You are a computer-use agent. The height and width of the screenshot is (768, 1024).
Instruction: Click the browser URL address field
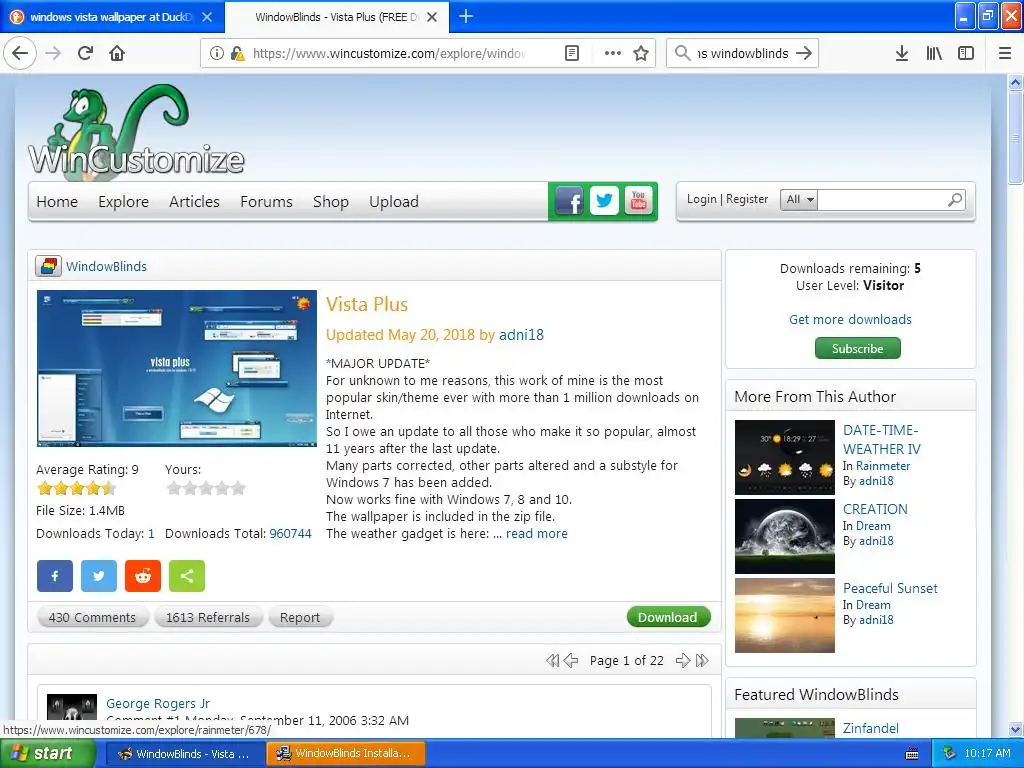point(389,54)
